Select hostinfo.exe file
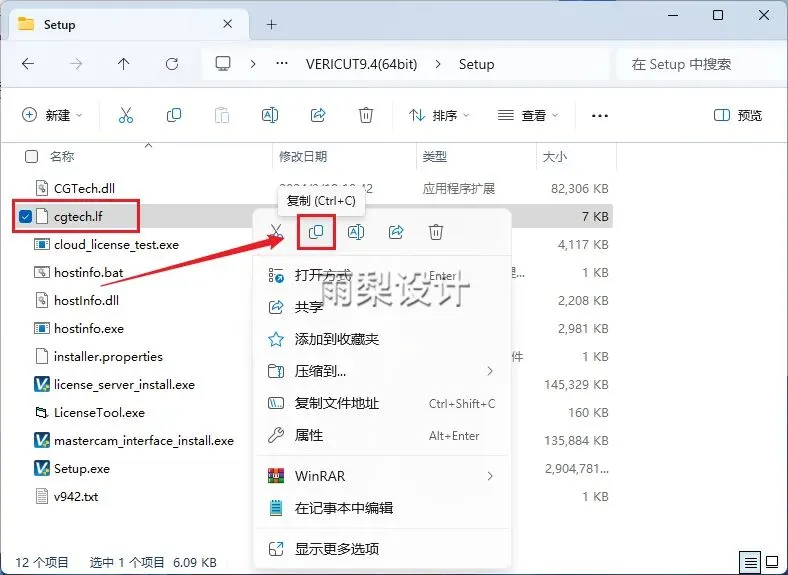 88,329
